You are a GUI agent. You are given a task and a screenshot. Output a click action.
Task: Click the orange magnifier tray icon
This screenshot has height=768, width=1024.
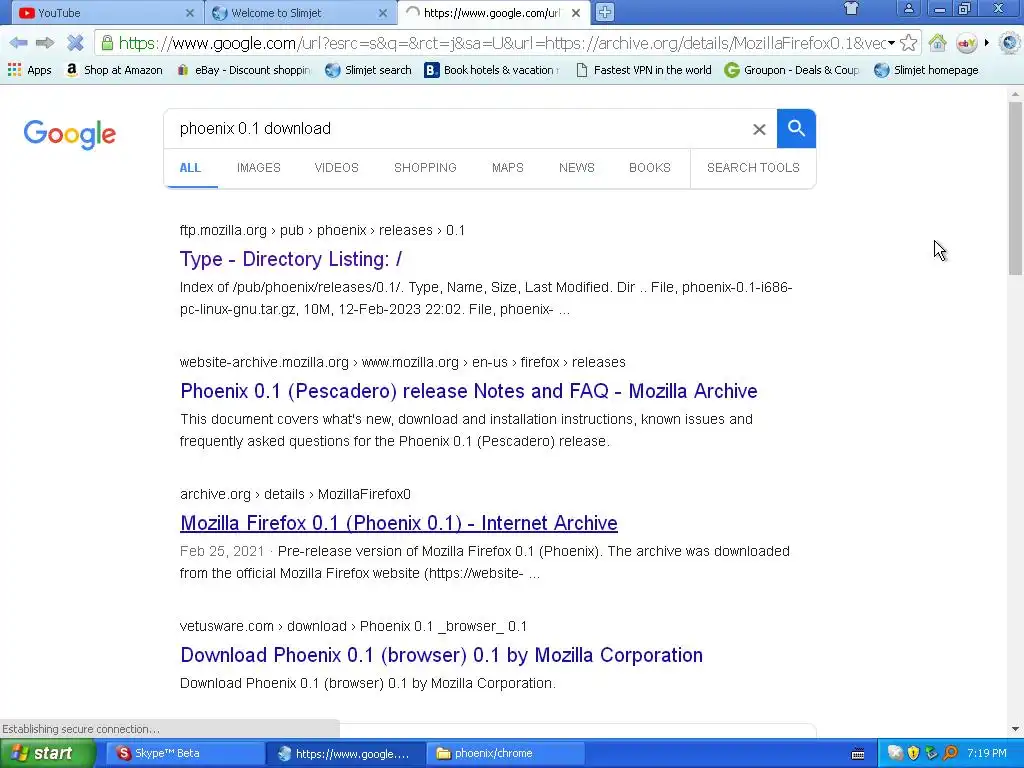coord(950,754)
